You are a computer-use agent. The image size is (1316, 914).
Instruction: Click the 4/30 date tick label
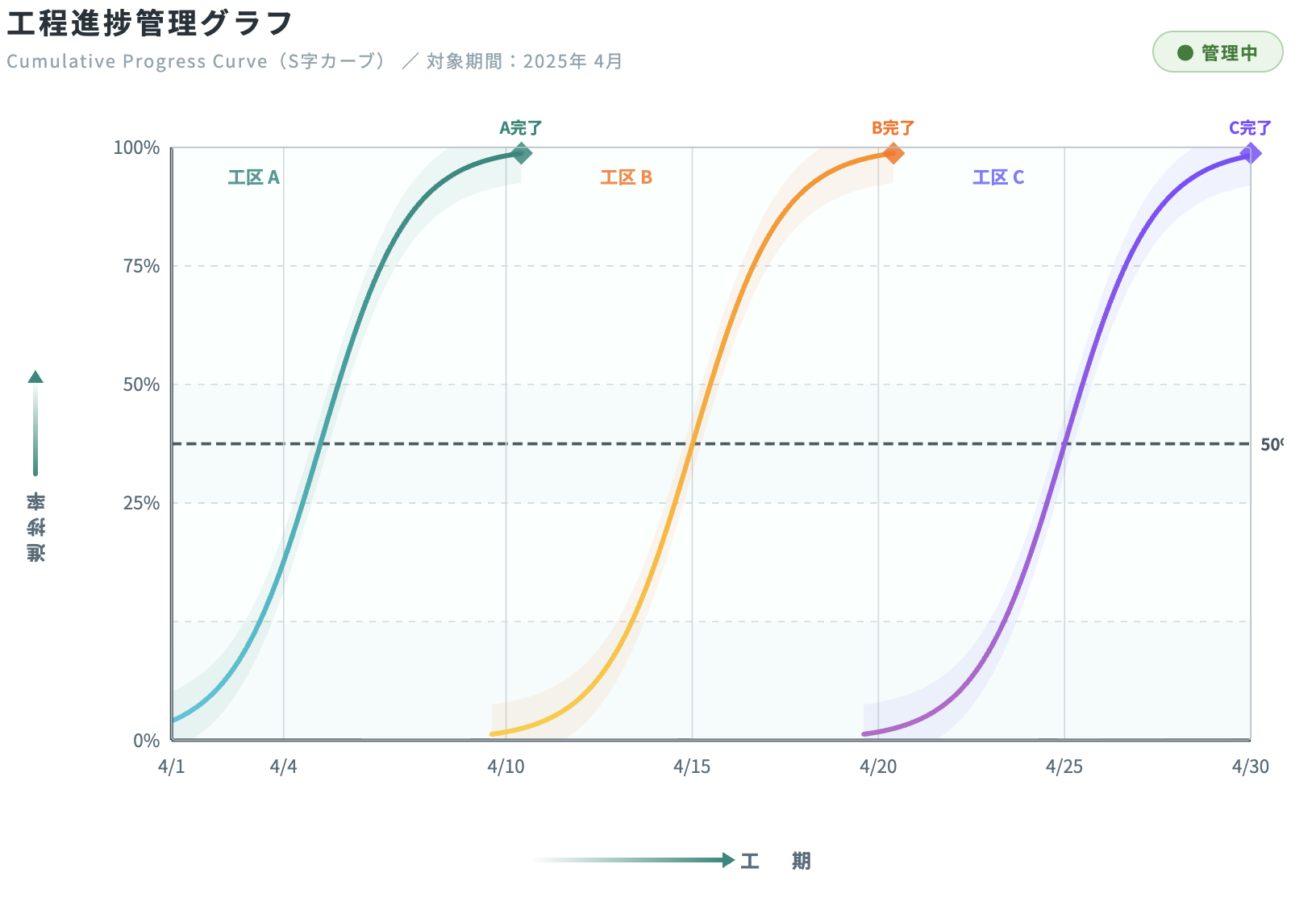(1250, 767)
